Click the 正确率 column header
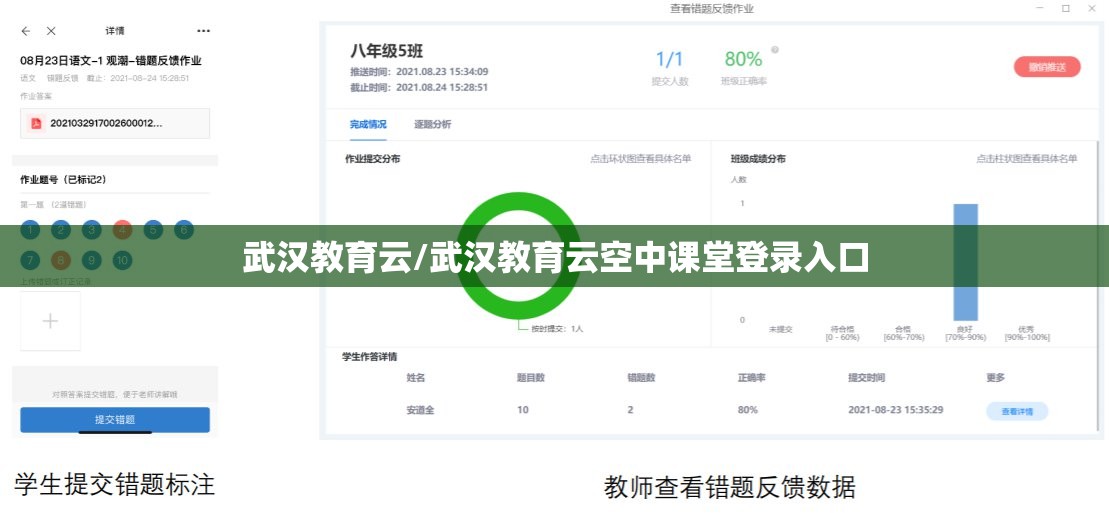Viewport: 1109px width, 513px height. (x=751, y=378)
